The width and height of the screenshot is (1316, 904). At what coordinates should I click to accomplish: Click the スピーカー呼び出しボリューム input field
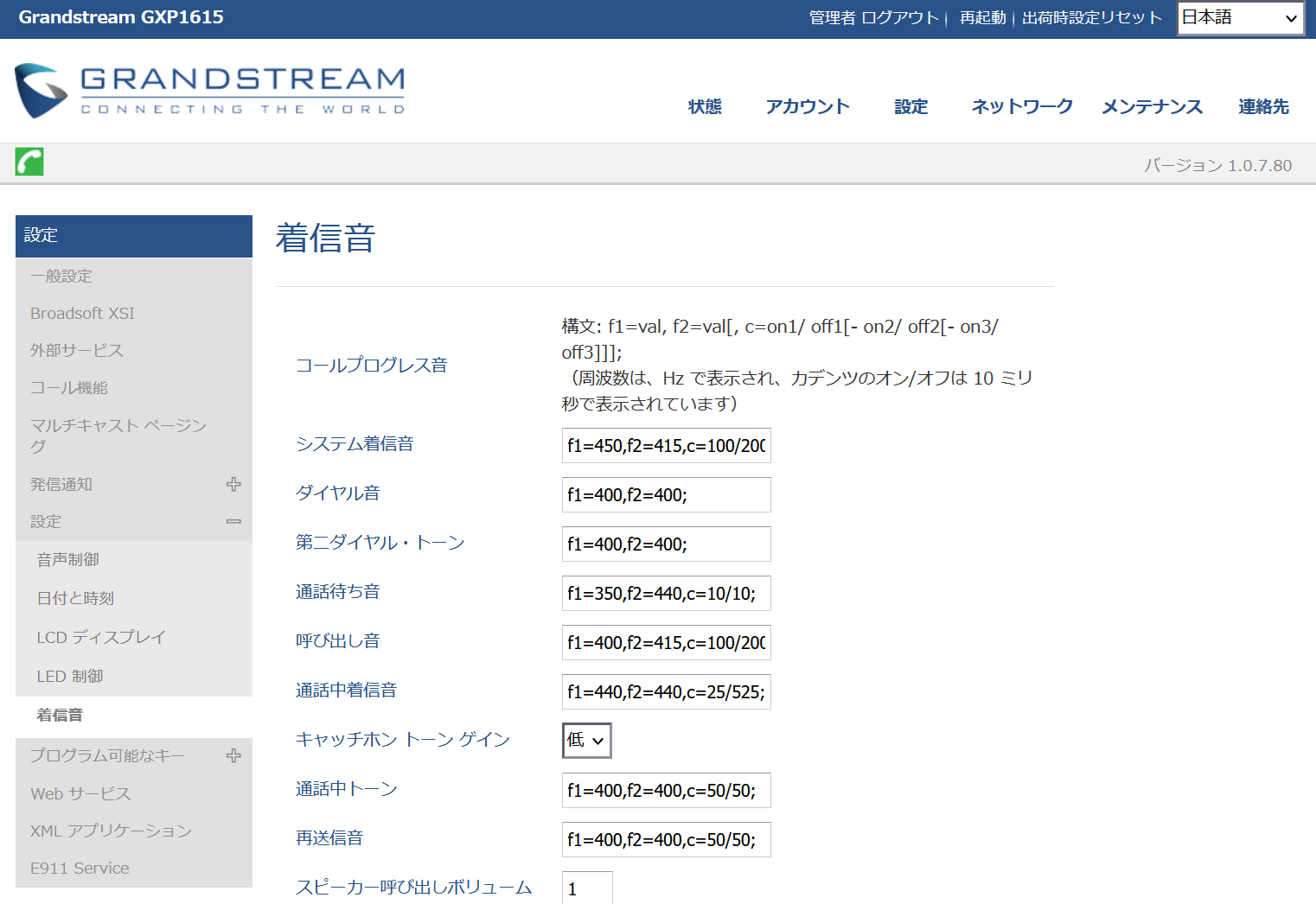587,888
